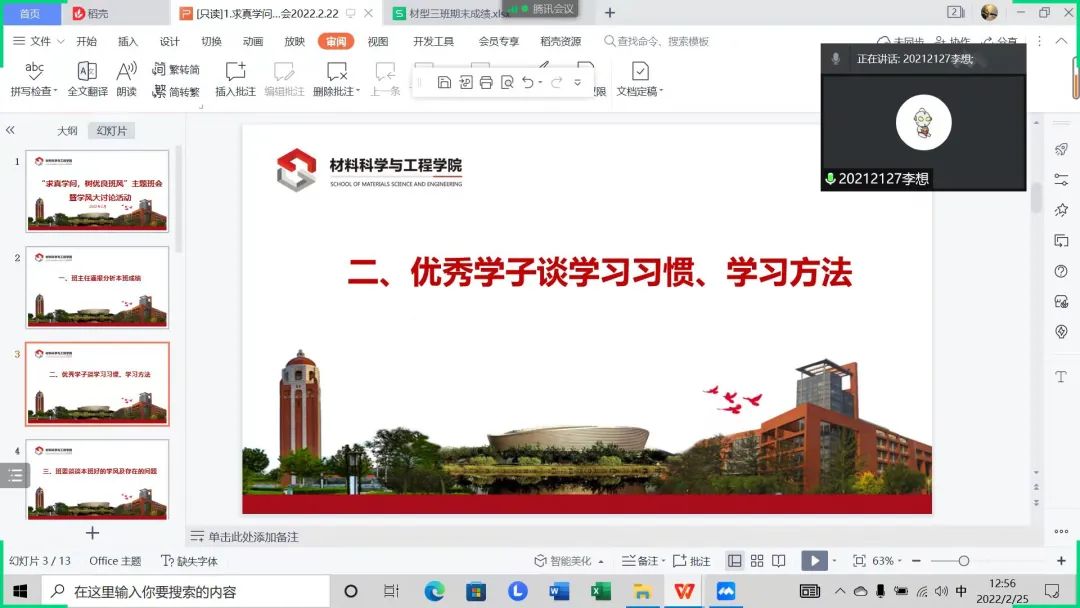Click the zoom slider handle
This screenshot has width=1080, height=608.
[x=964, y=561]
